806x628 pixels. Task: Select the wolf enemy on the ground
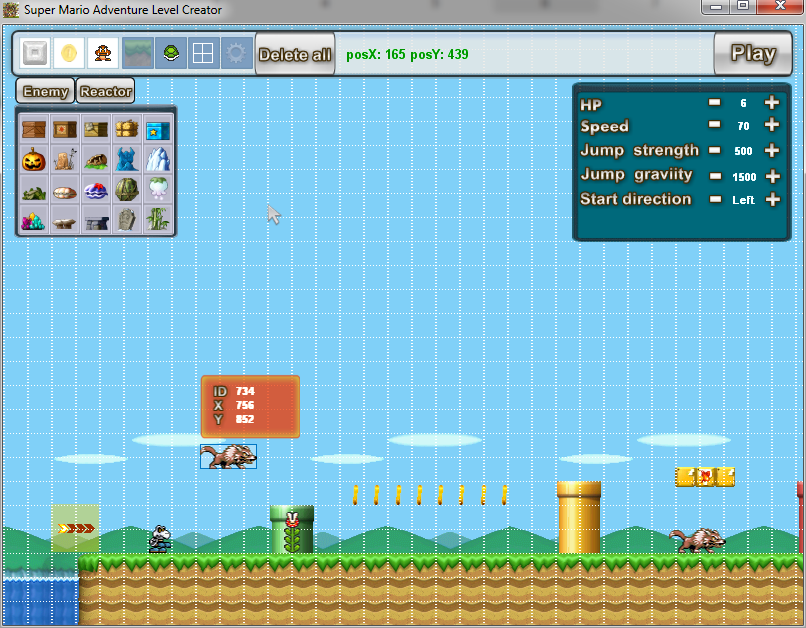(x=697, y=541)
